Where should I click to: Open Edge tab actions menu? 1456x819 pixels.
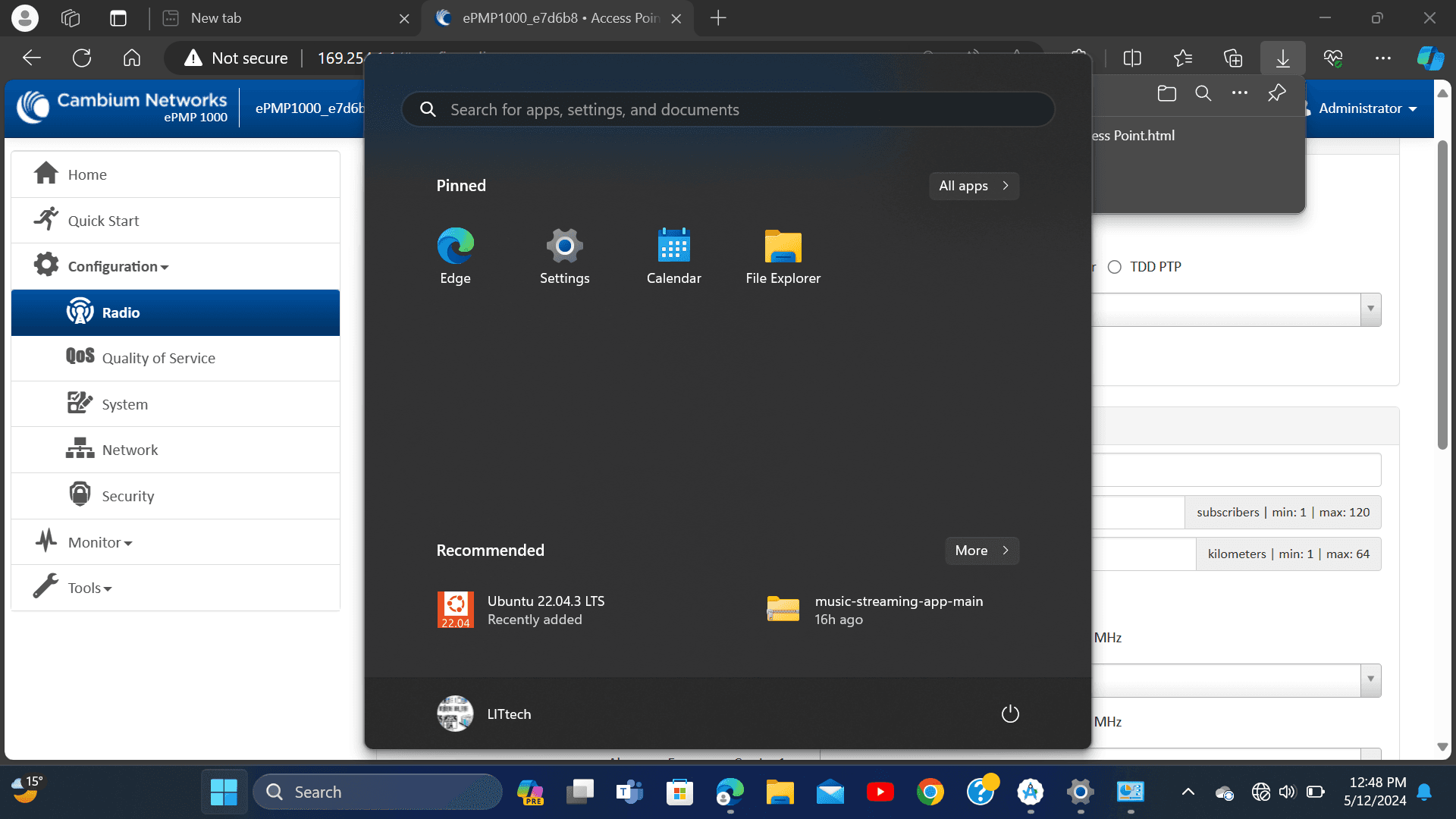118,18
